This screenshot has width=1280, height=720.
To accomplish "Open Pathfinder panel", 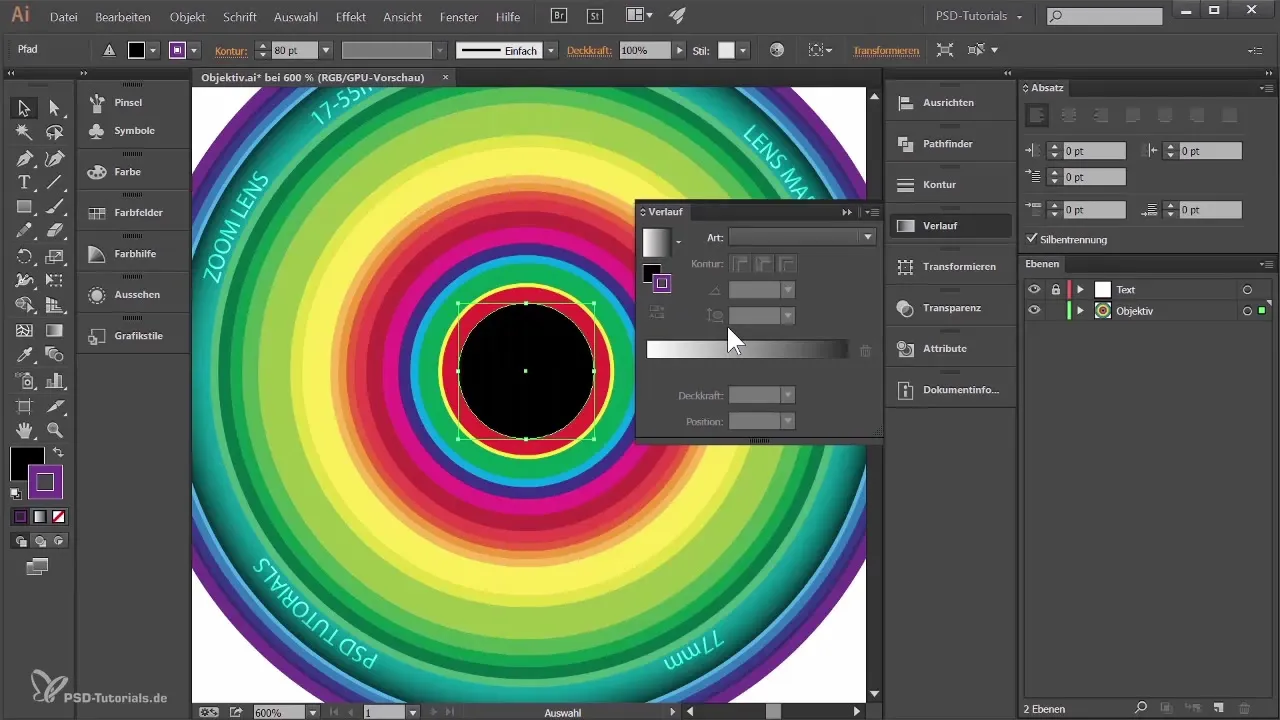I will [947, 144].
